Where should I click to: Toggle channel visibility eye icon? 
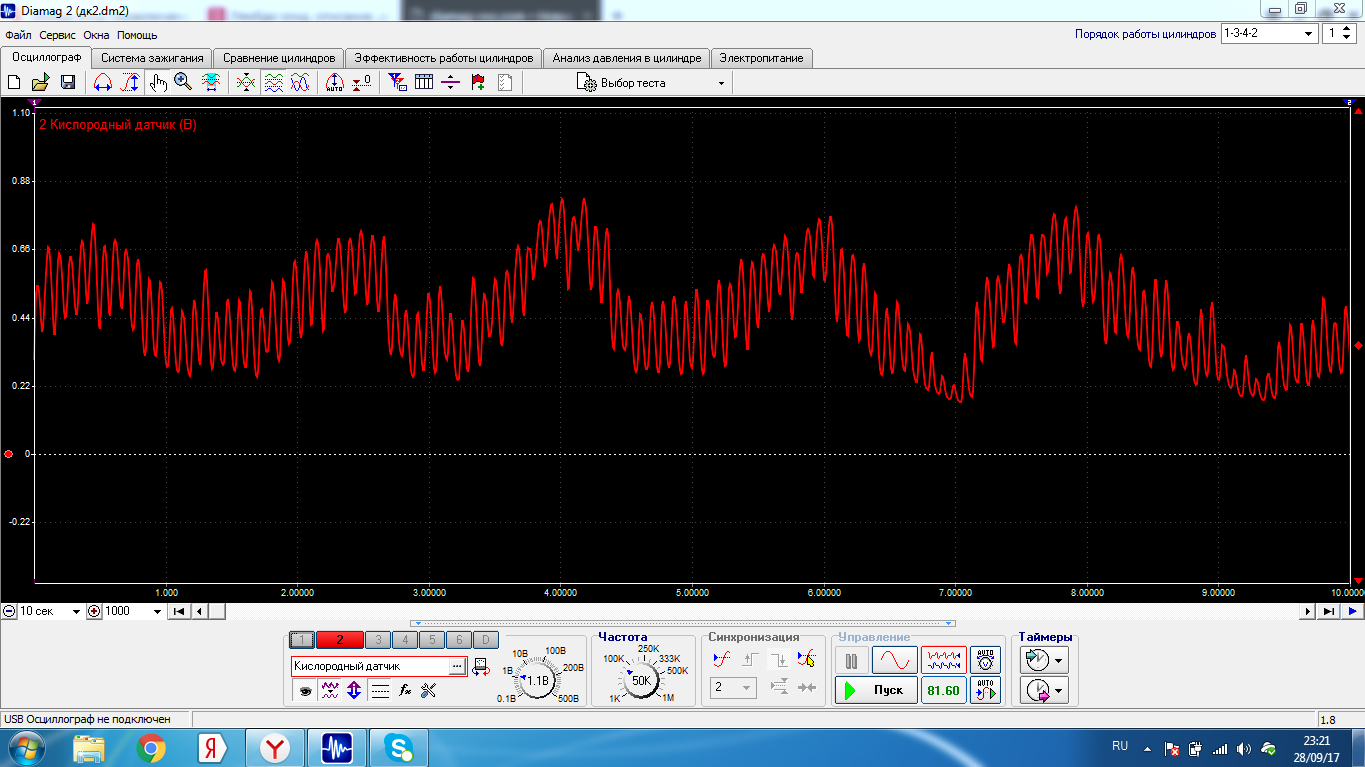click(x=305, y=689)
